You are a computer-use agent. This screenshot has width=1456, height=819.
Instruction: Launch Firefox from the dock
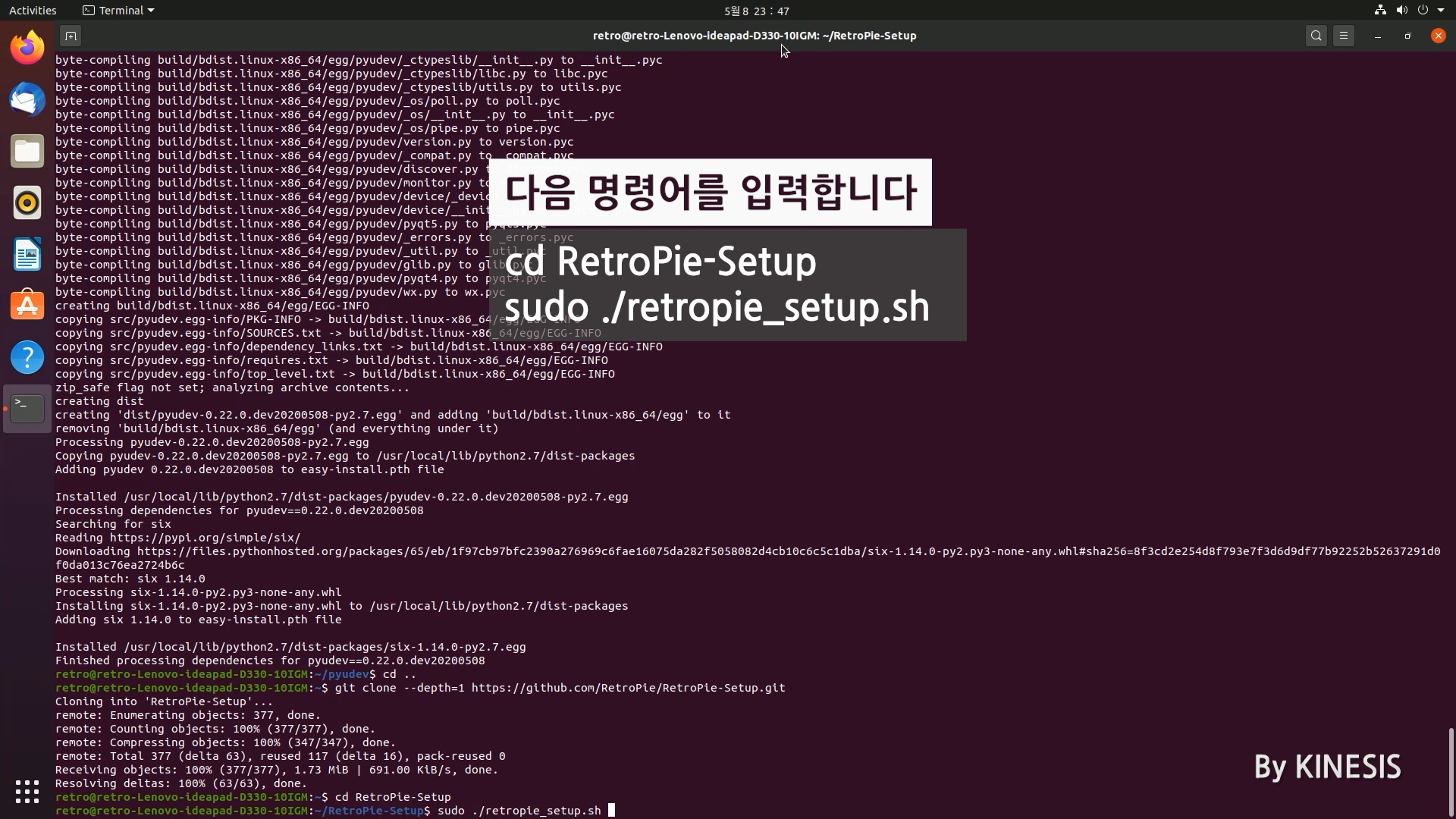click(27, 49)
